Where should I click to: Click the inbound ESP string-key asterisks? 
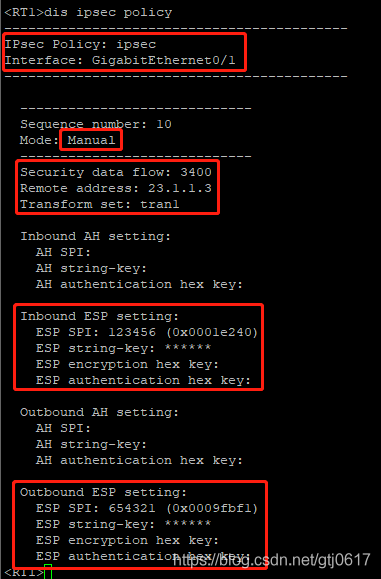point(188,348)
